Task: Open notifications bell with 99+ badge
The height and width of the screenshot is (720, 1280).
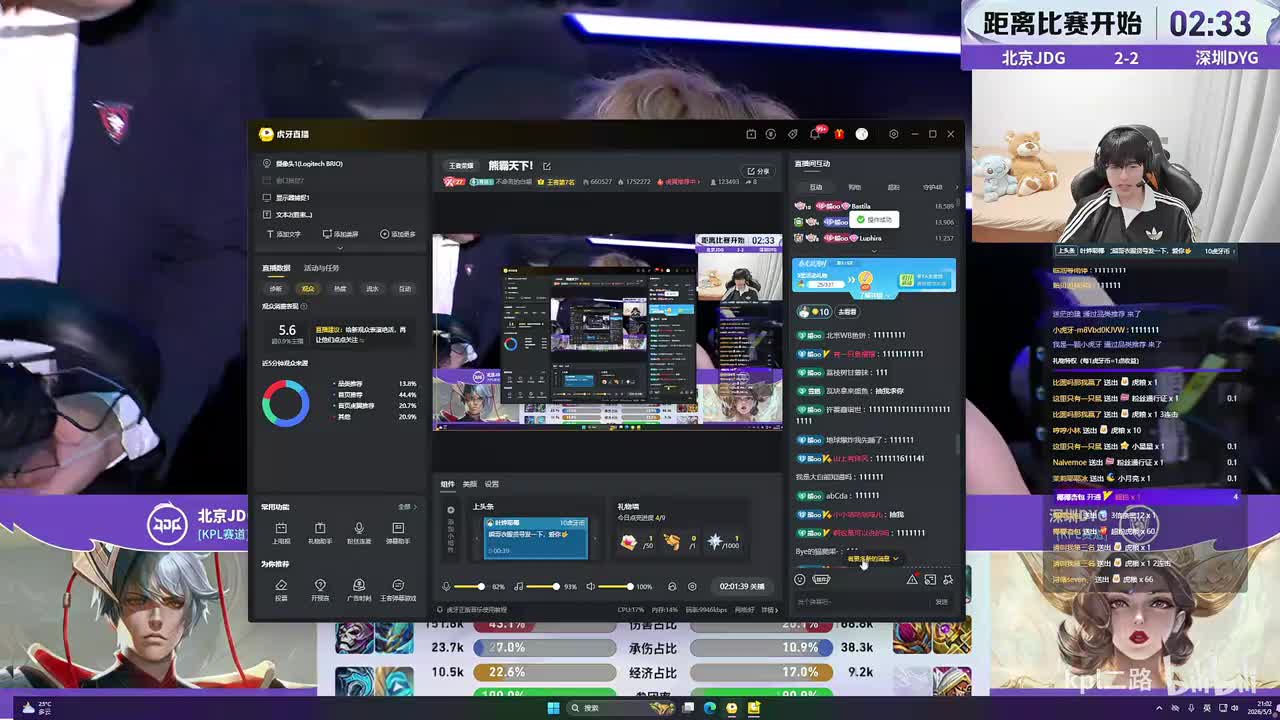Action: click(x=816, y=134)
